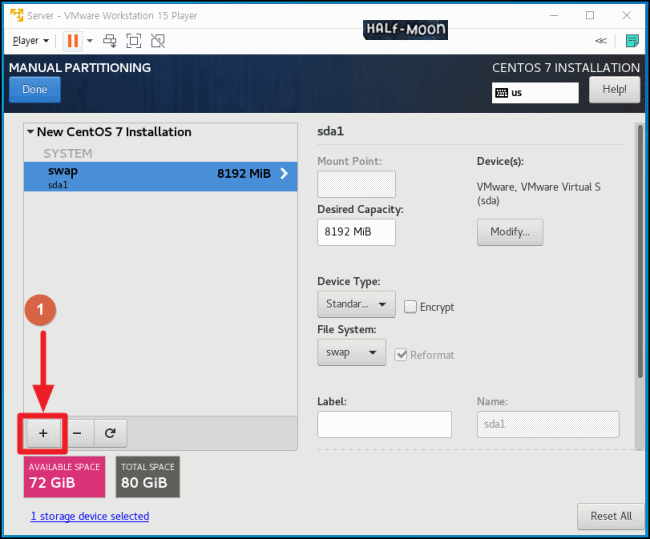The image size is (650, 539).
Task: Open the green notes icon in the VMware toolbar
Action: click(632, 41)
